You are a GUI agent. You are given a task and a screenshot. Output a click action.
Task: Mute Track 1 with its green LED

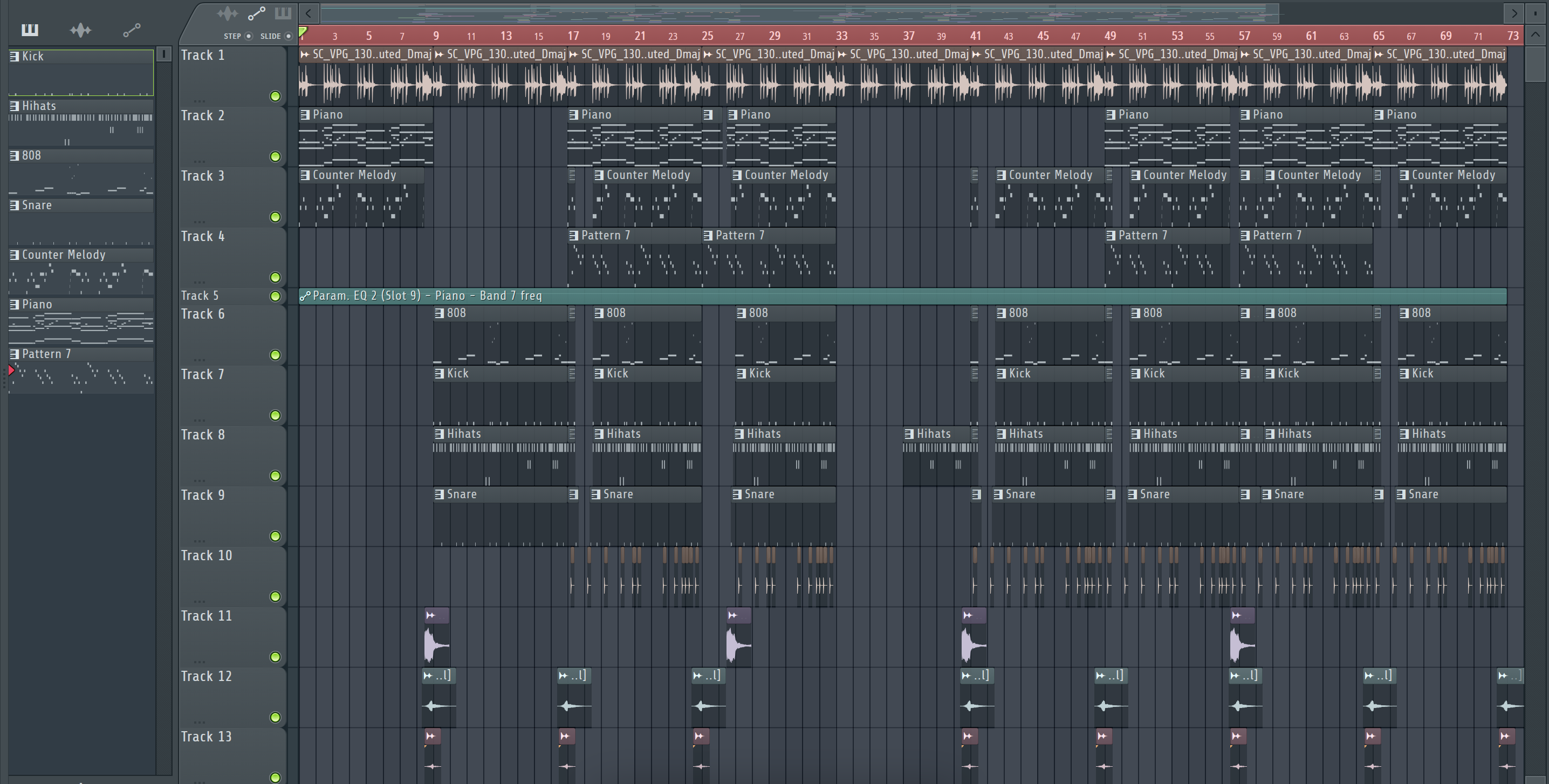[276, 96]
